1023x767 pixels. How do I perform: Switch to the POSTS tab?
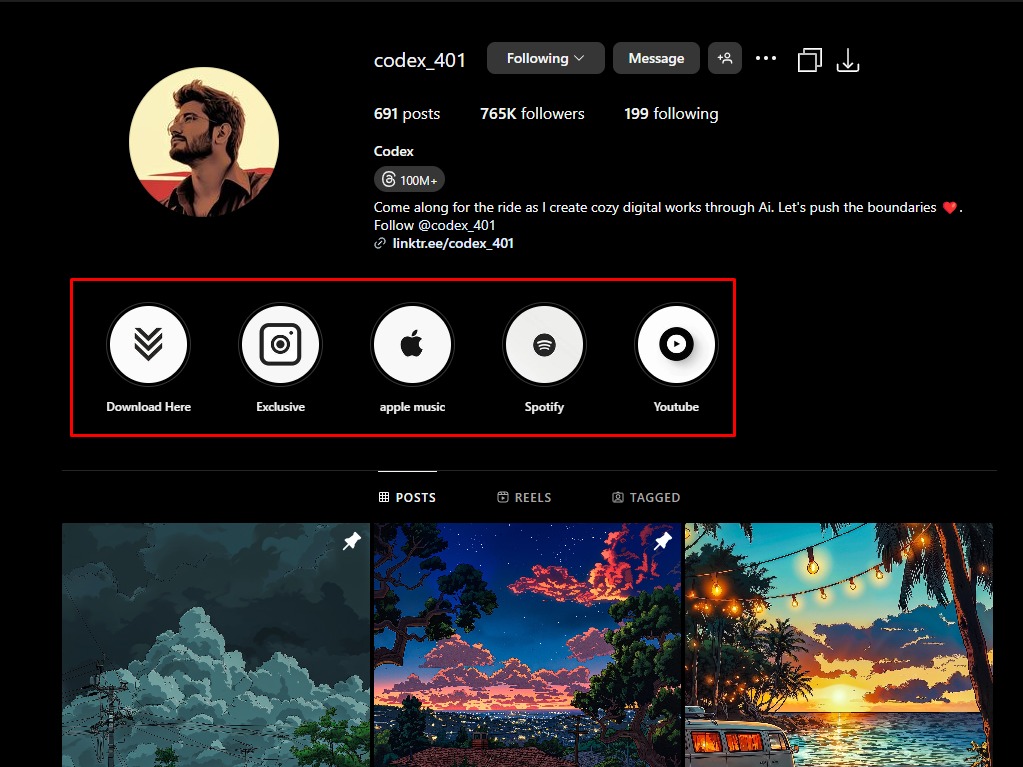(407, 498)
